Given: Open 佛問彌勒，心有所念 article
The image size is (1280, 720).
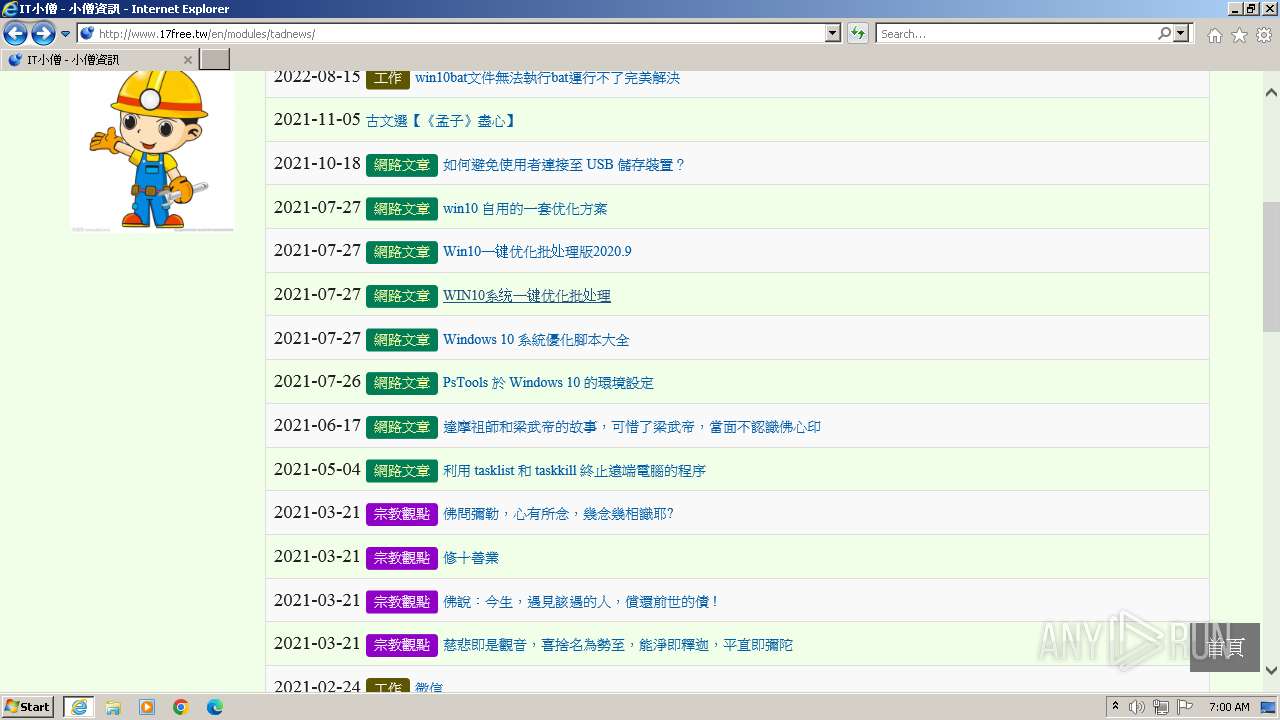Looking at the screenshot, I should (559, 514).
